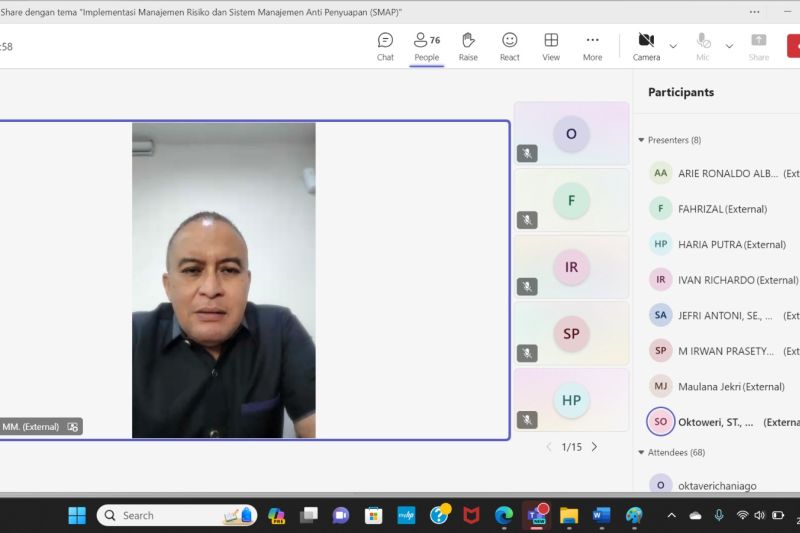Open McAfee from the taskbar
Screen dimensions: 800x533
pyautogui.click(x=471, y=515)
